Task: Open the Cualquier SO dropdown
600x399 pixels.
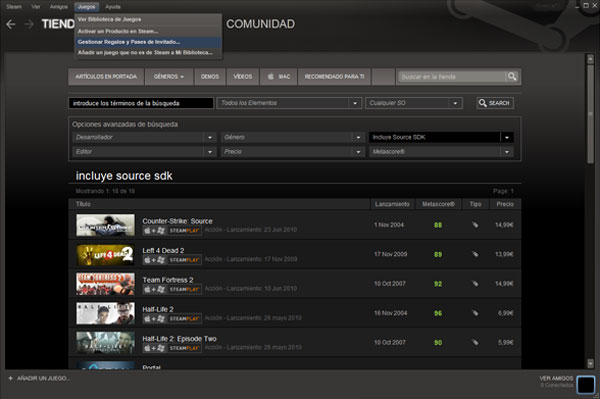Action: (x=414, y=103)
